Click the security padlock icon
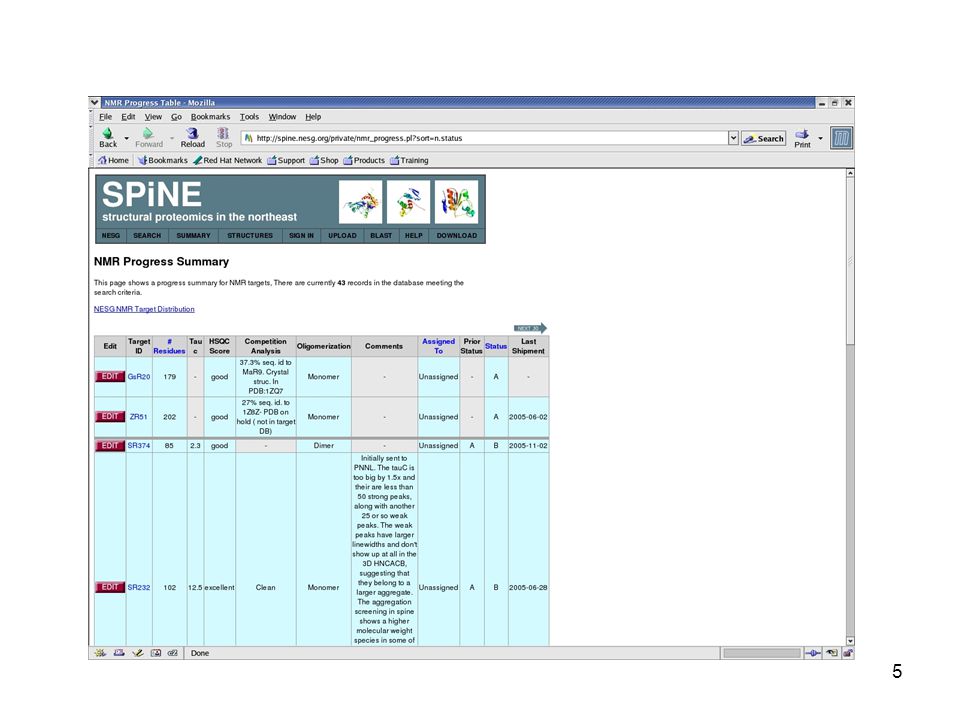Screen dimensions: 960x720 point(848,653)
